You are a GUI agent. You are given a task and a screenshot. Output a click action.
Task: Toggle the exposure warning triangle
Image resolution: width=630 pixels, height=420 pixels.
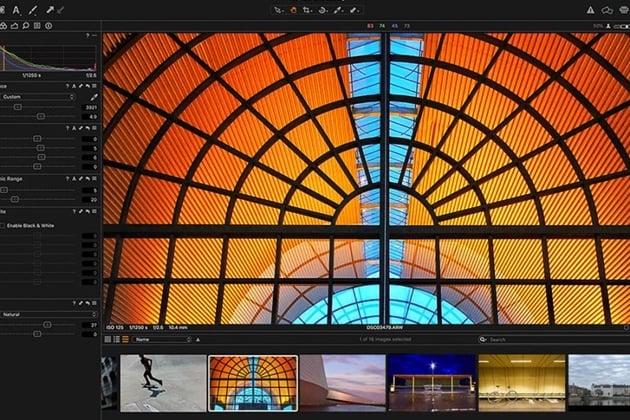tap(590, 10)
